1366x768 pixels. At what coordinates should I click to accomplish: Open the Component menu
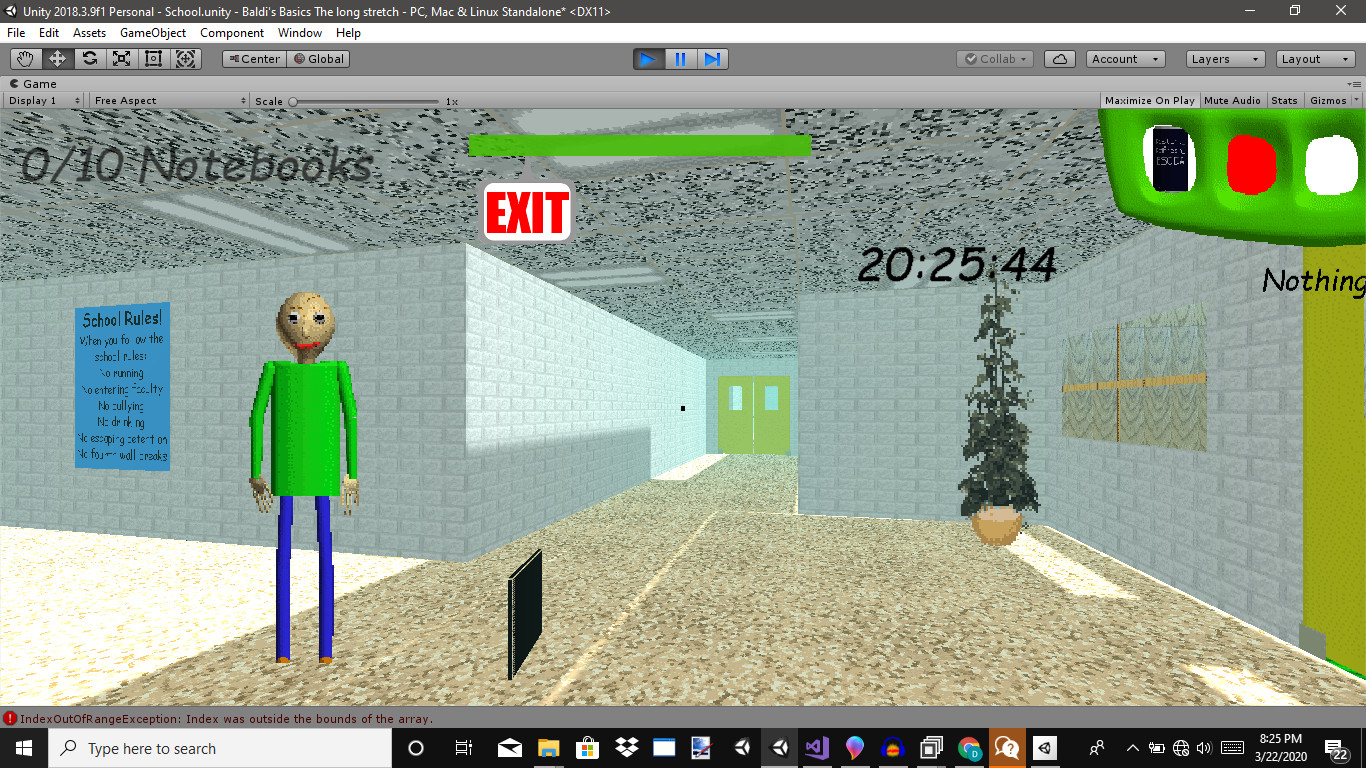pos(232,33)
